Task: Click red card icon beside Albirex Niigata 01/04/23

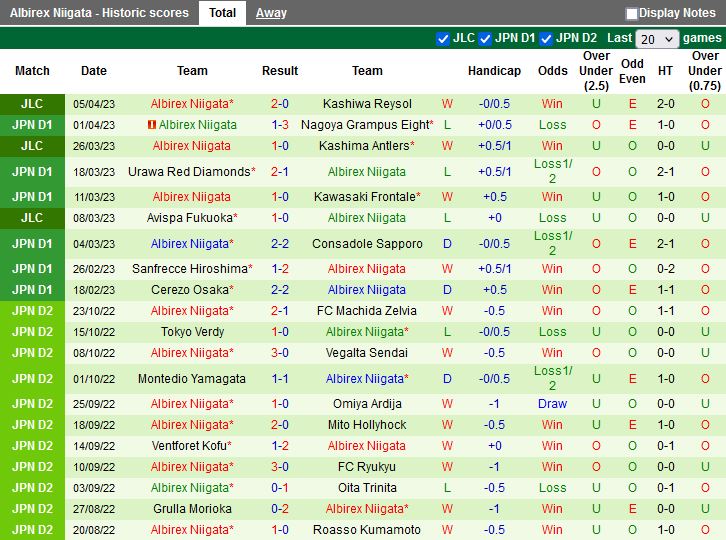Action: point(151,125)
